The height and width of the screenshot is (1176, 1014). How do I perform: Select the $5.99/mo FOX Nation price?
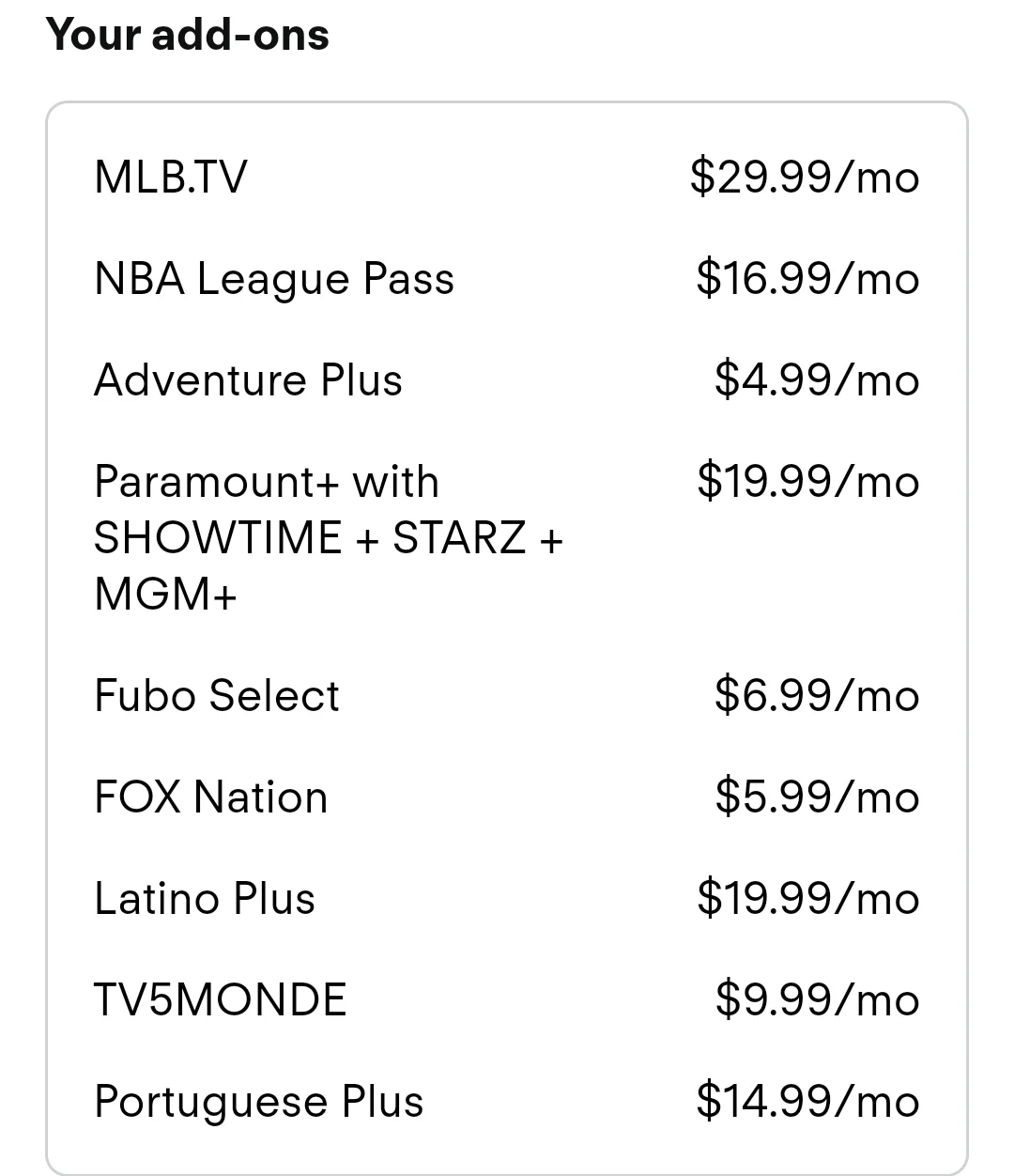[817, 797]
